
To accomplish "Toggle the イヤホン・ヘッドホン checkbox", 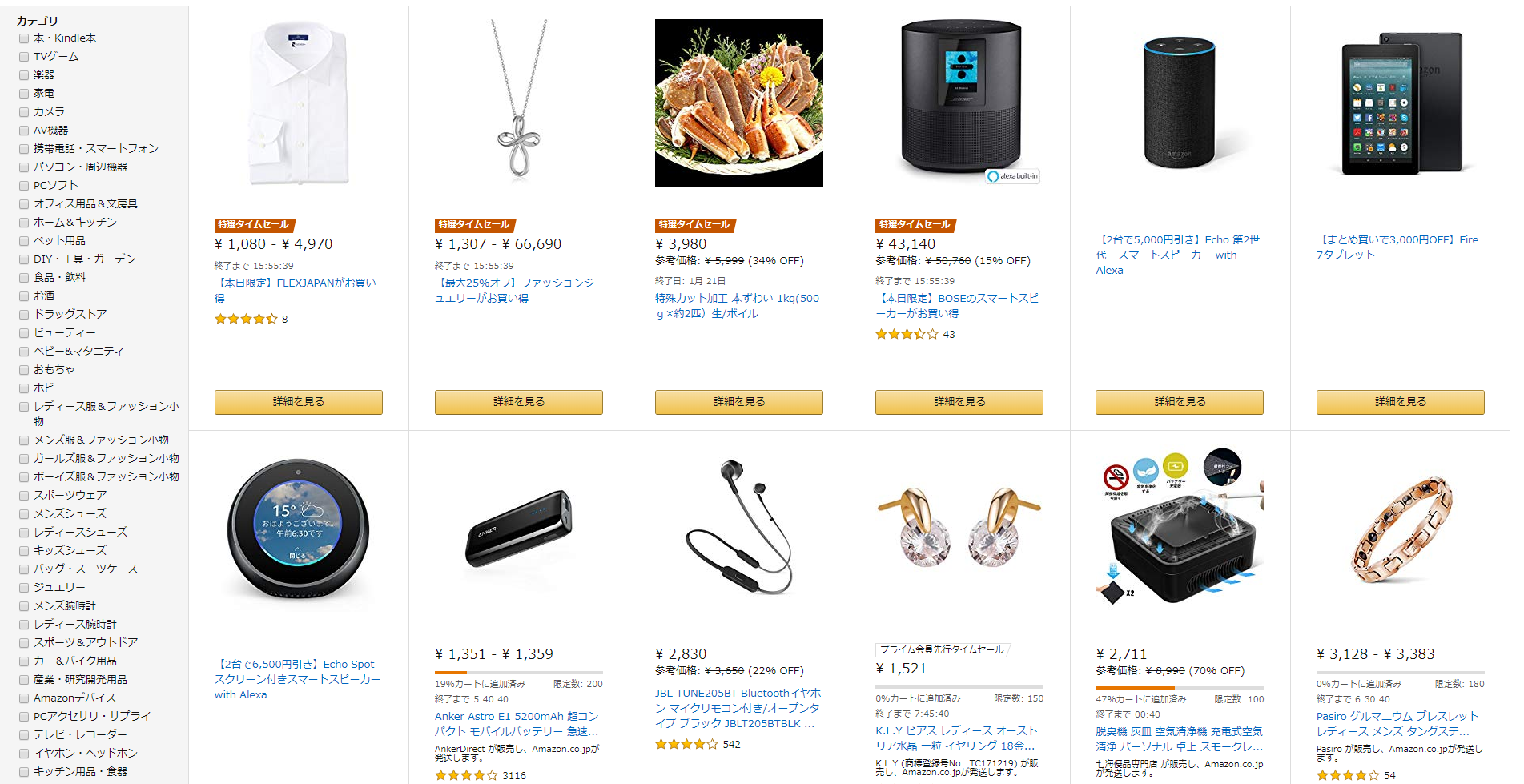I will [24, 754].
